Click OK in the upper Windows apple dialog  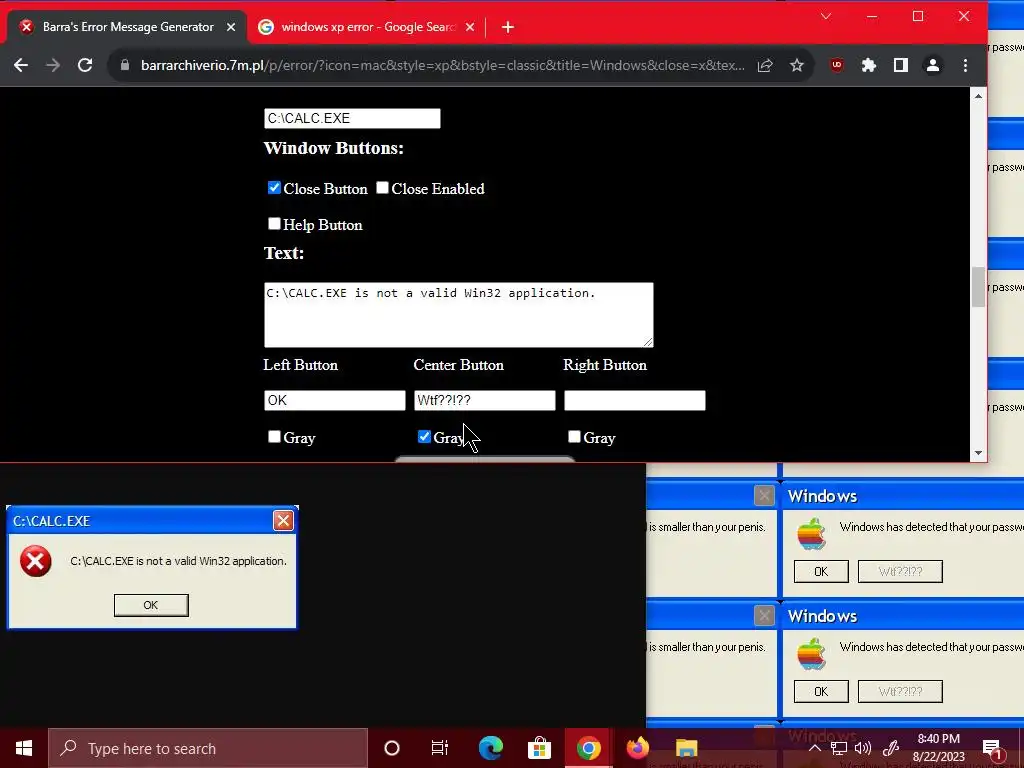821,571
